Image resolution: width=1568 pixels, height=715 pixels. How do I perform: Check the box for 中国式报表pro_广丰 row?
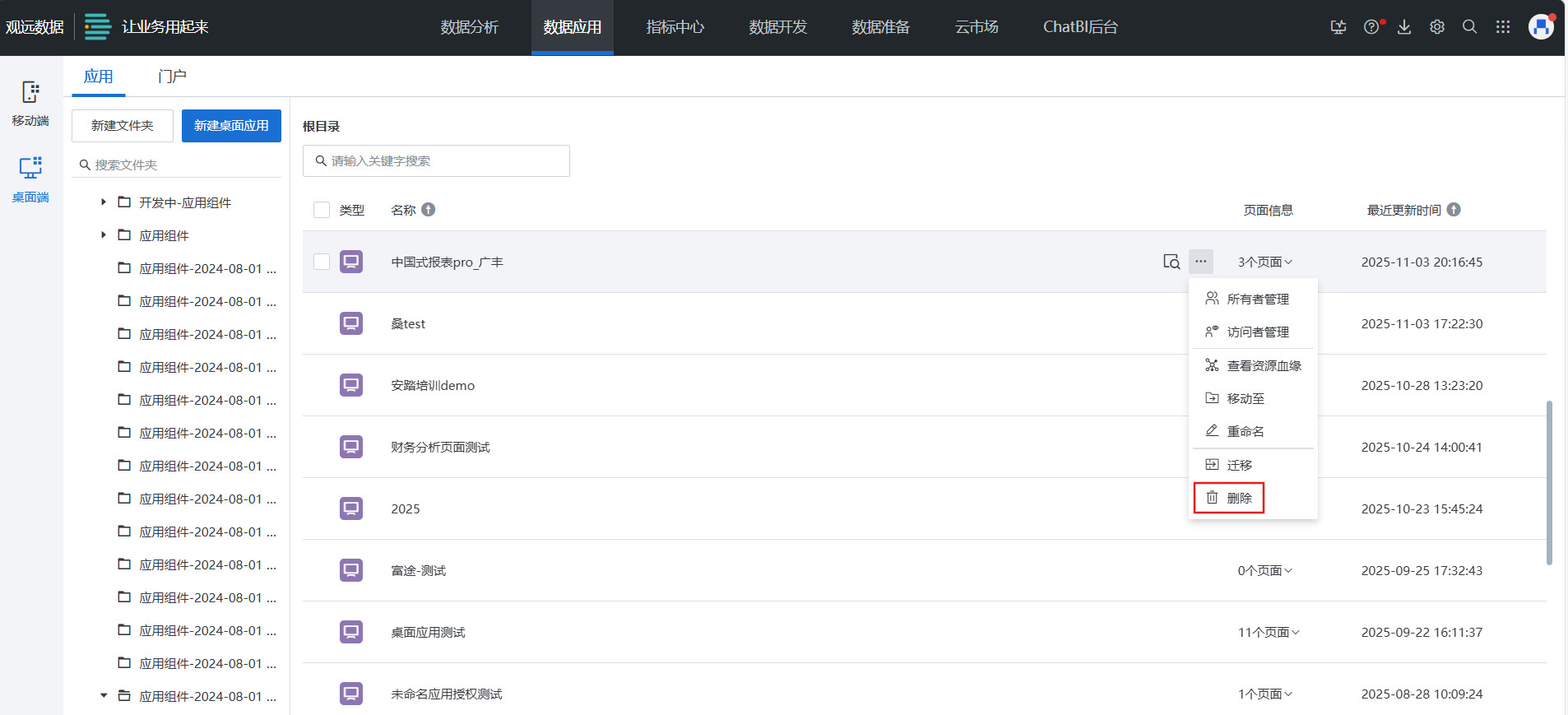click(322, 262)
